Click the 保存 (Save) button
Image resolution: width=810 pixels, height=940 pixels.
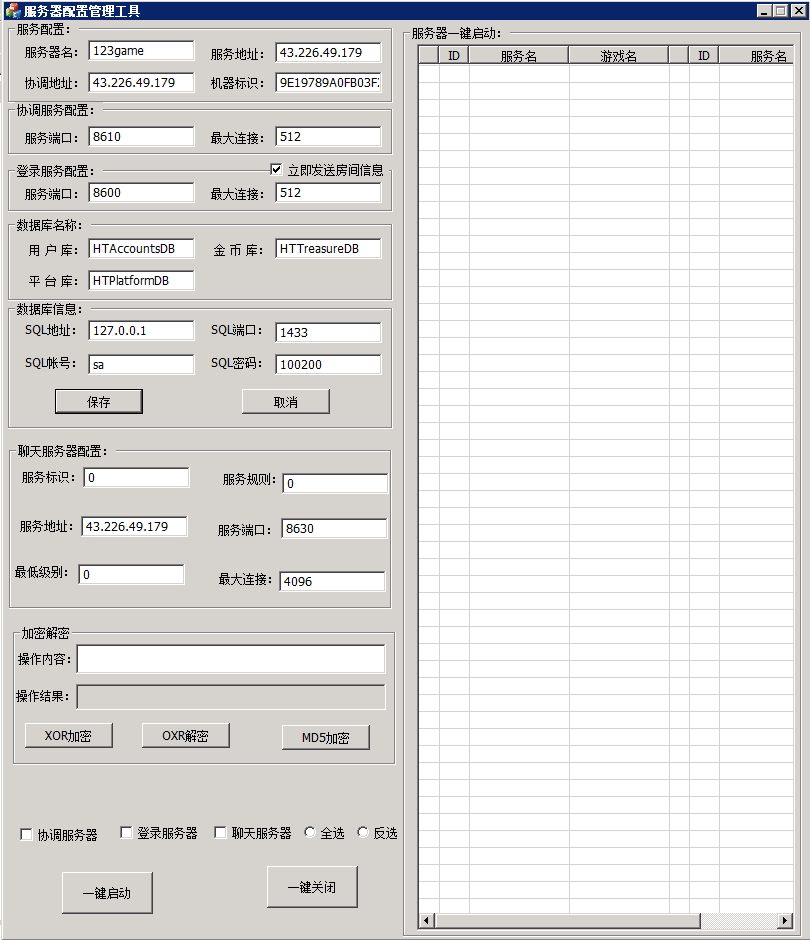98,401
